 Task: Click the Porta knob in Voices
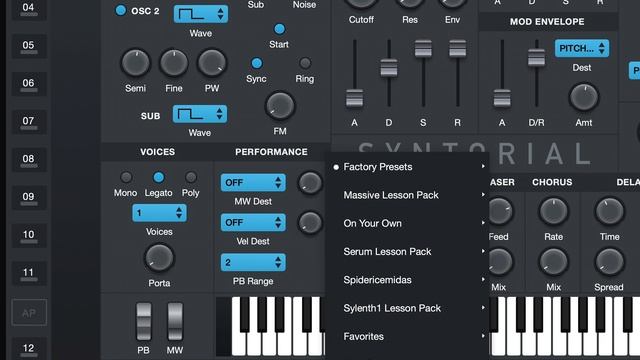[x=159, y=258]
